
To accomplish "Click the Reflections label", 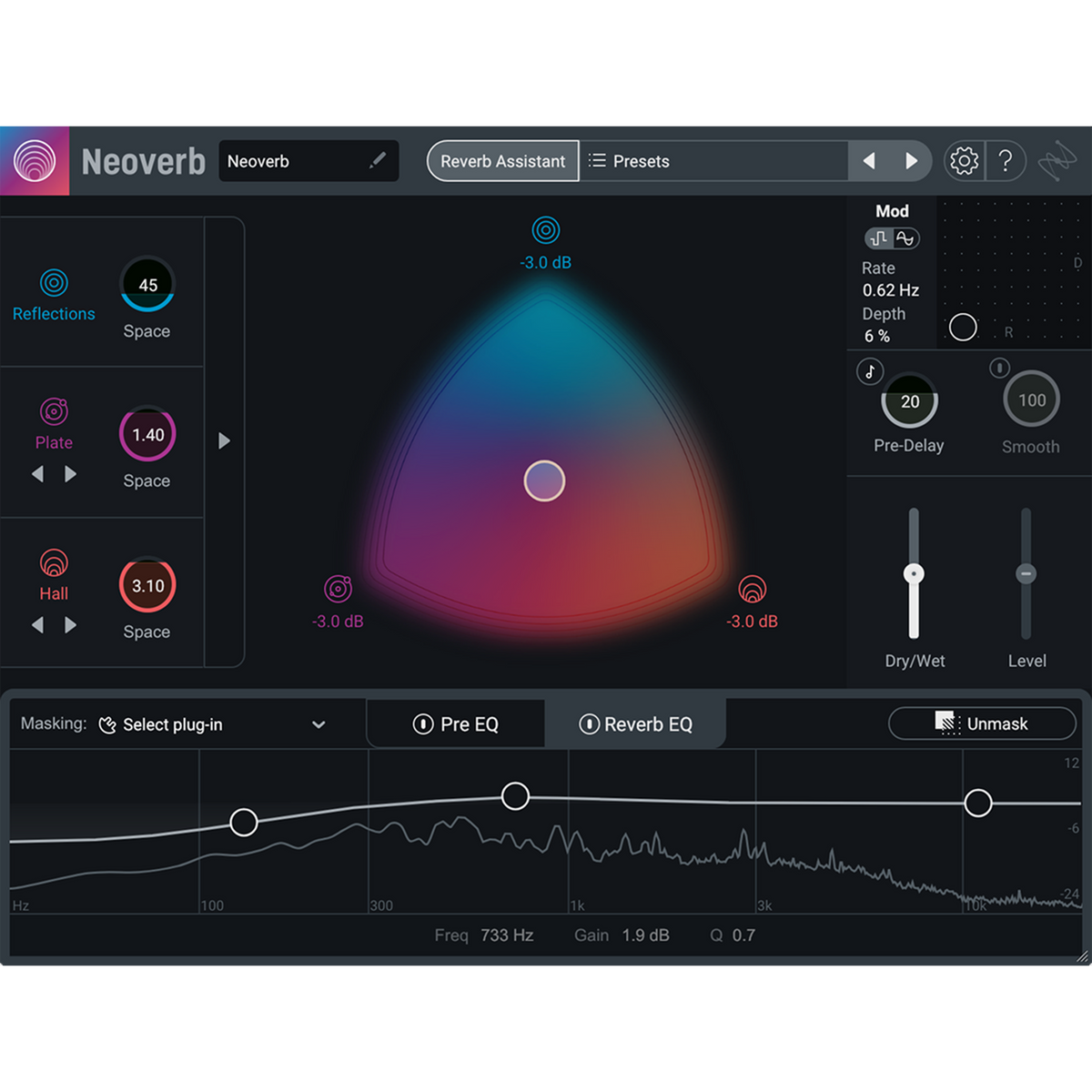I will pyautogui.click(x=54, y=314).
